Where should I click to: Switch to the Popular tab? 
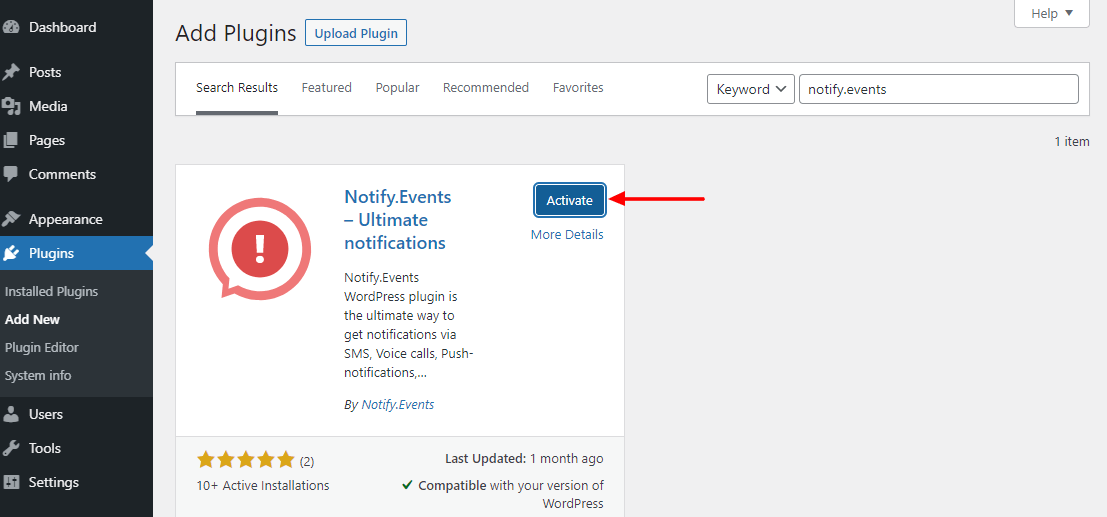tap(397, 88)
